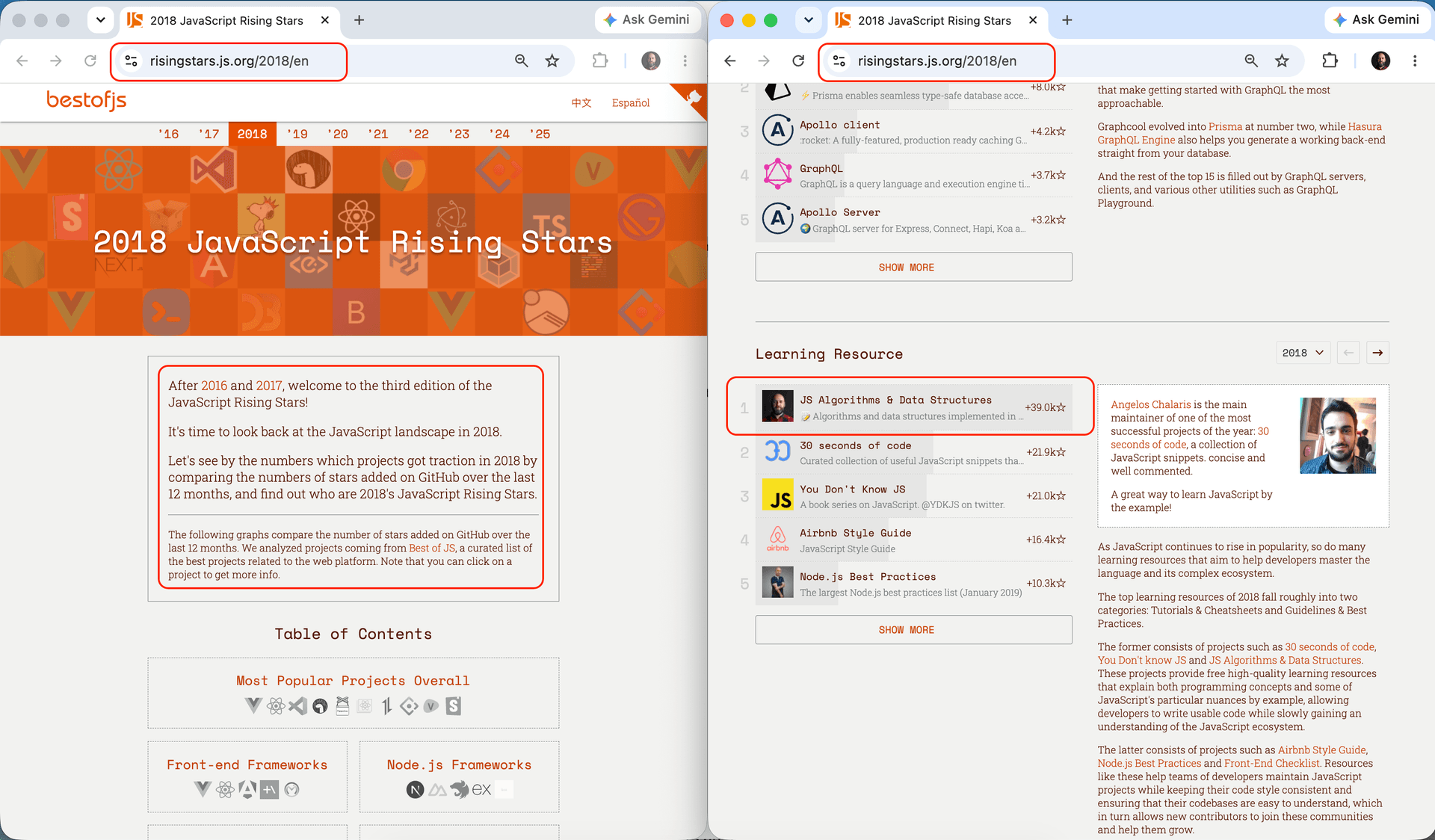The height and width of the screenshot is (840, 1435).
Task: Click the Airbnb logo in Learning Resource list
Action: point(777,539)
